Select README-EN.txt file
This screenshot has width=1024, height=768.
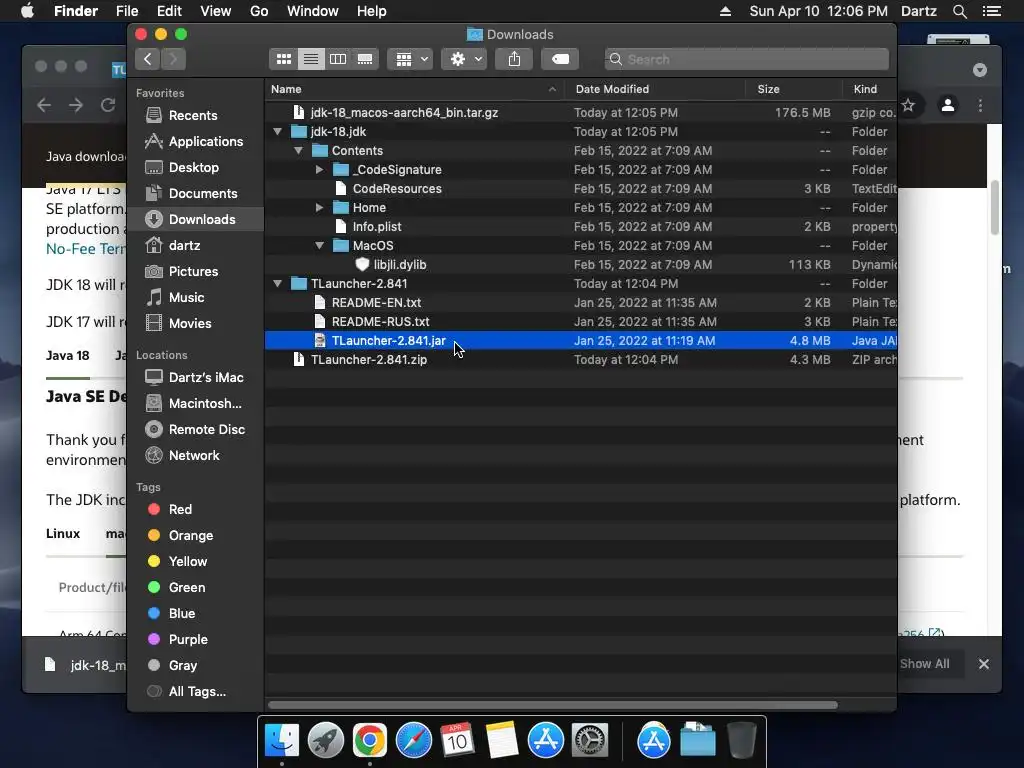coord(581,303)
